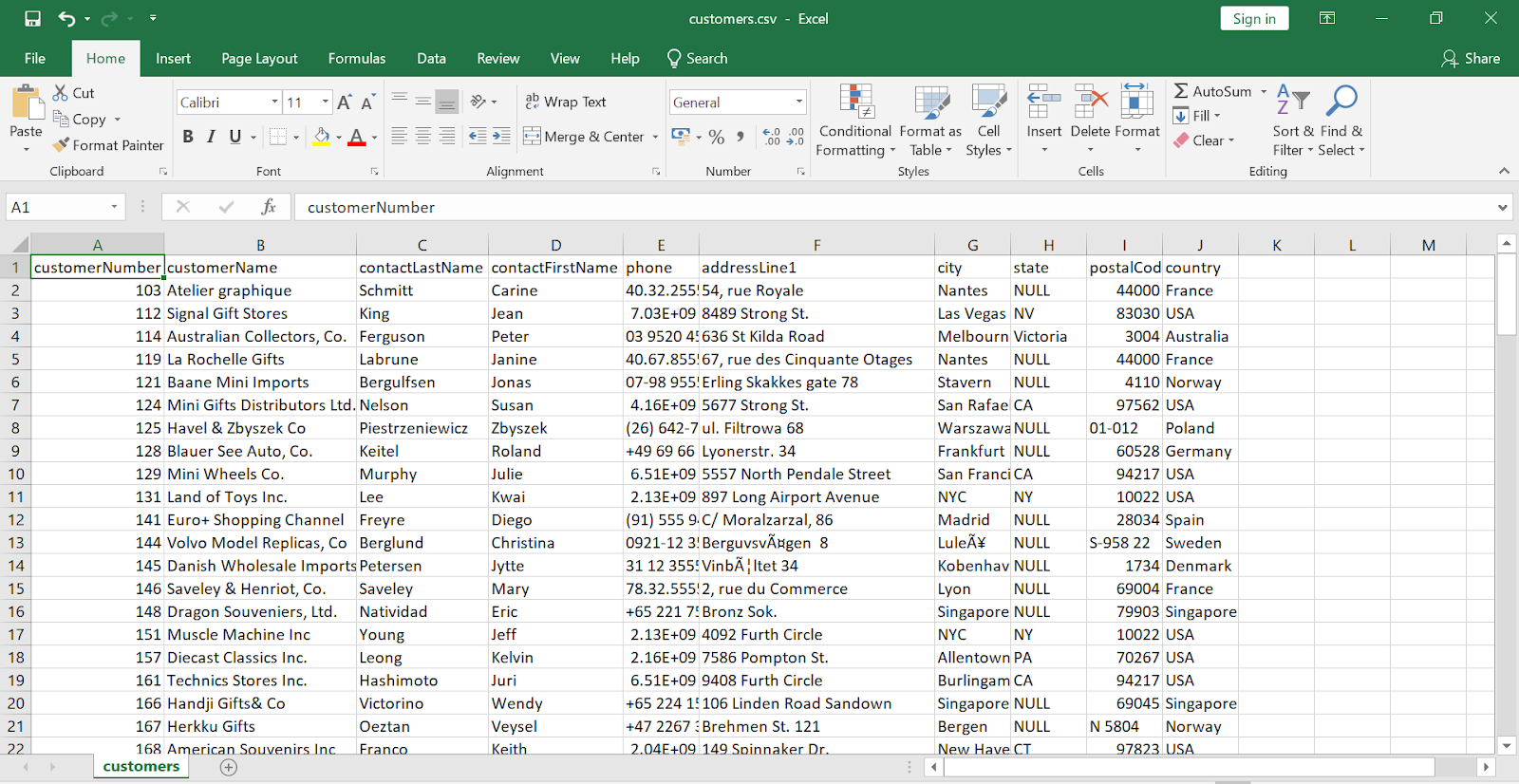Image resolution: width=1519 pixels, height=784 pixels.
Task: Click the Insert cells icon
Action: [x=1043, y=103]
